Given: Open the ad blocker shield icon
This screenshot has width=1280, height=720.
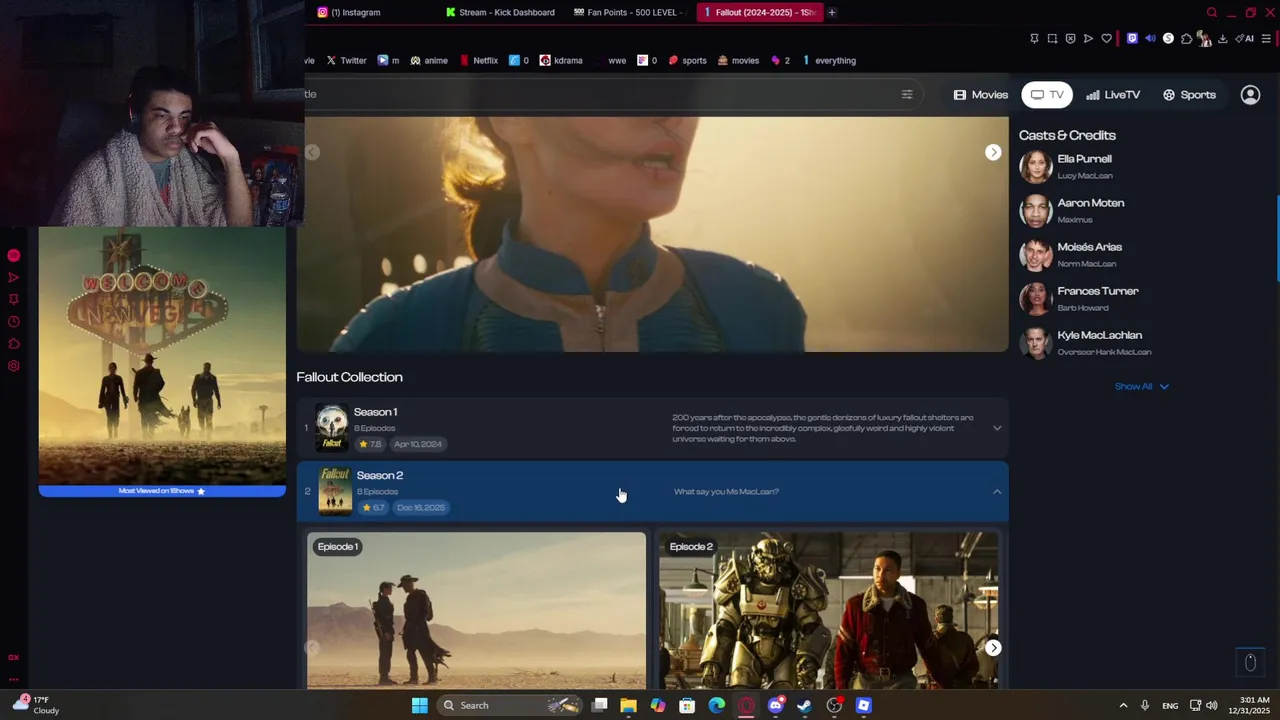Looking at the screenshot, I should click(1070, 39).
